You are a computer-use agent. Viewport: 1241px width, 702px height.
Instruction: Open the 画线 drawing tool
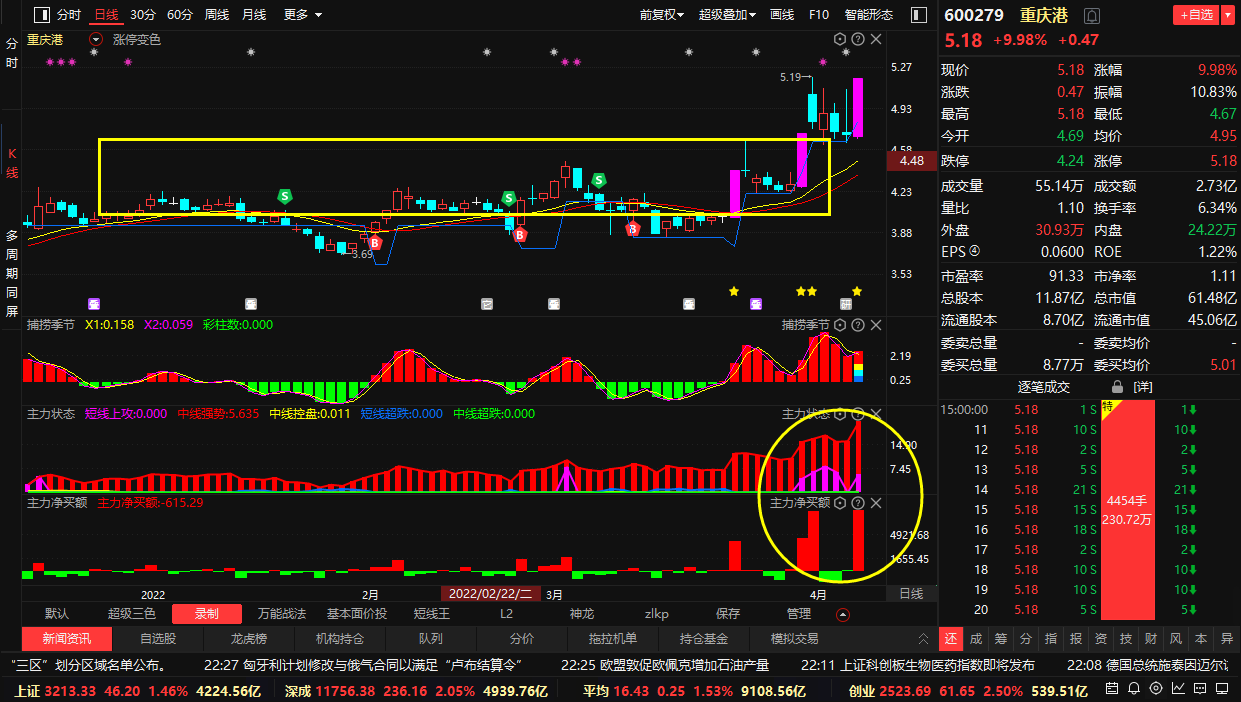pos(782,15)
